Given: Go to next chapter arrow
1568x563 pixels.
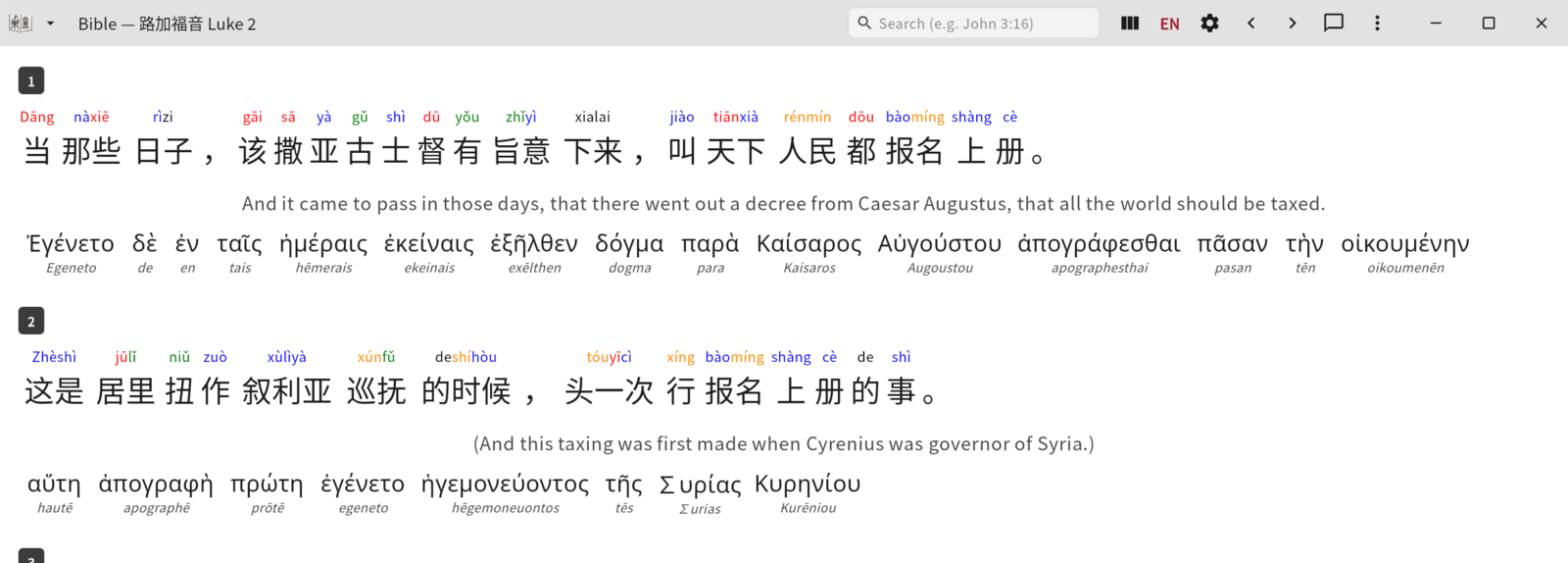Looking at the screenshot, I should pos(1293,24).
